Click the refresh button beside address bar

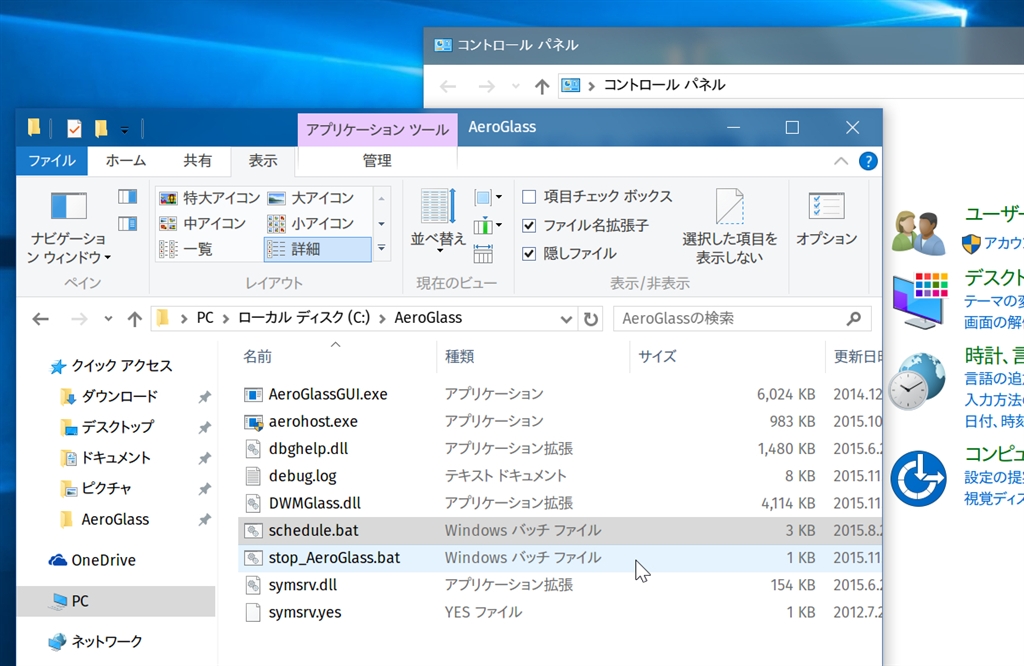click(x=591, y=319)
